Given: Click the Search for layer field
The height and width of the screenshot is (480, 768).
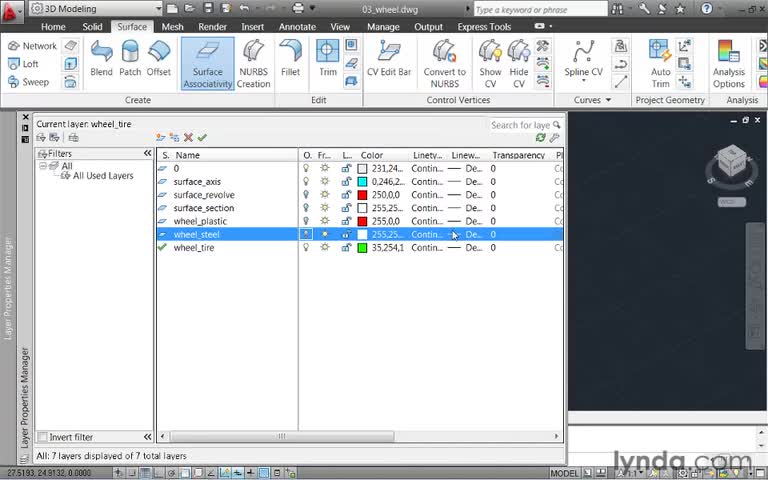Looking at the screenshot, I should tap(525, 125).
